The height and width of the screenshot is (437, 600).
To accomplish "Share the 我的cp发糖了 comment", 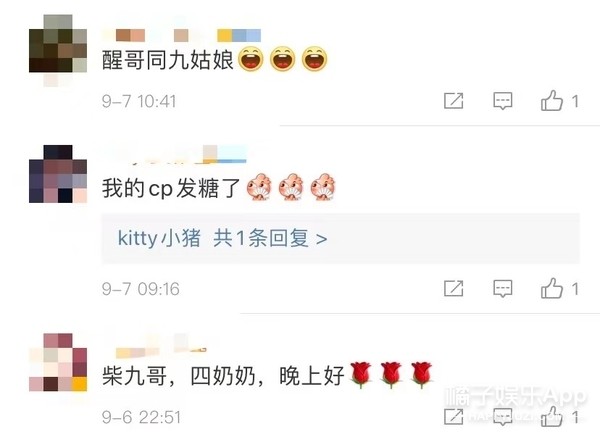I will [453, 289].
